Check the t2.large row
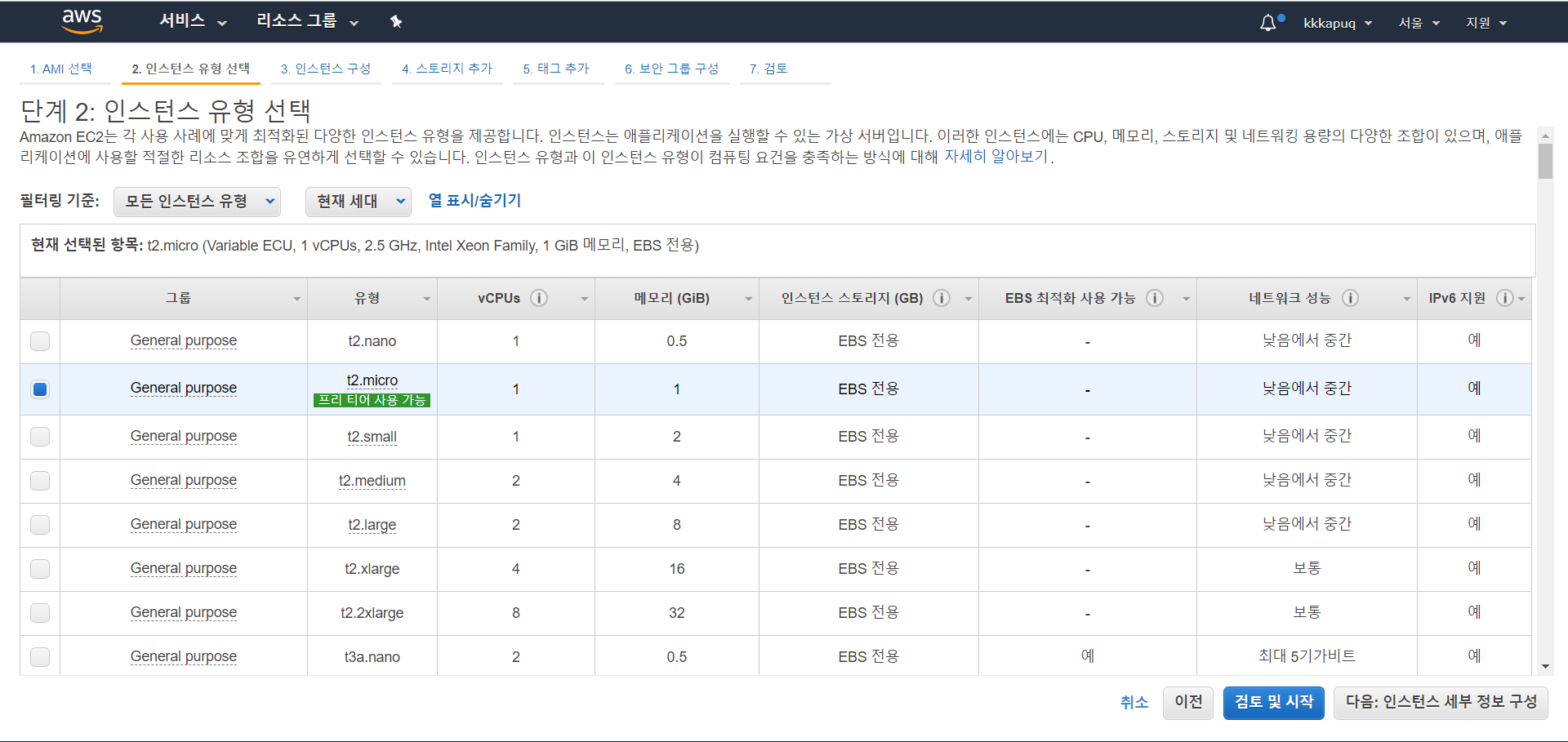 [40, 525]
